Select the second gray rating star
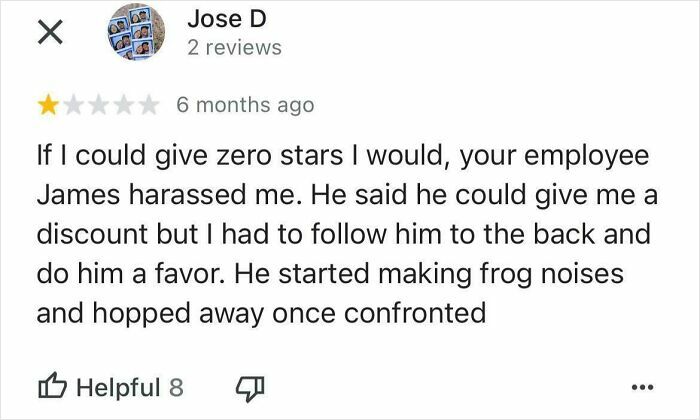Screen dimensions: 700x420 pos(74,105)
